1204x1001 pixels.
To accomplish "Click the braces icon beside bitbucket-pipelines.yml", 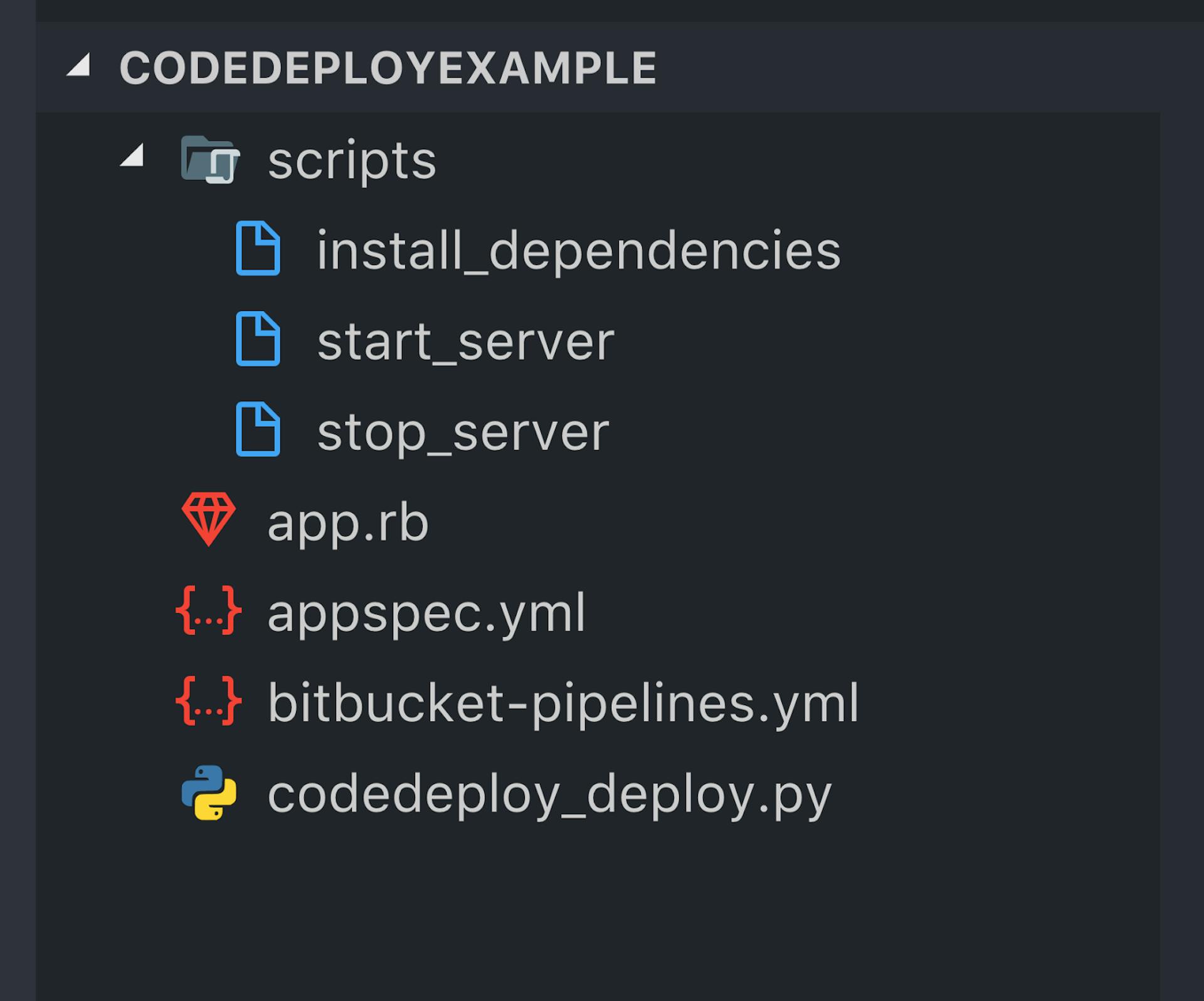I will coord(209,701).
